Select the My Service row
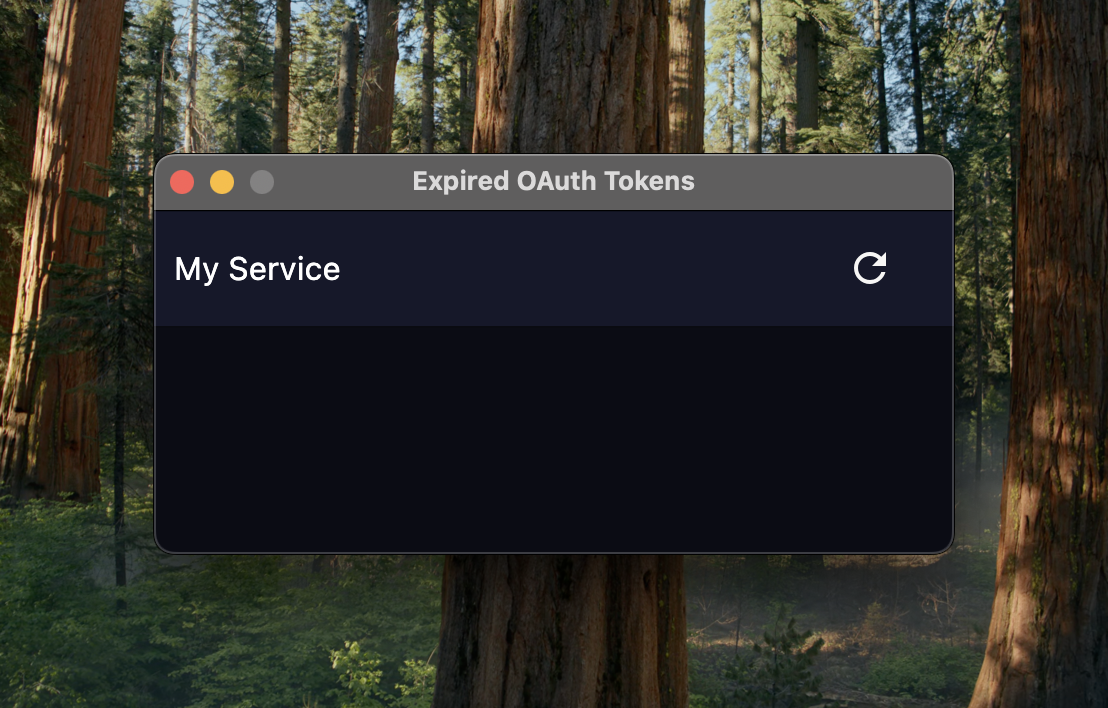 [x=554, y=269]
